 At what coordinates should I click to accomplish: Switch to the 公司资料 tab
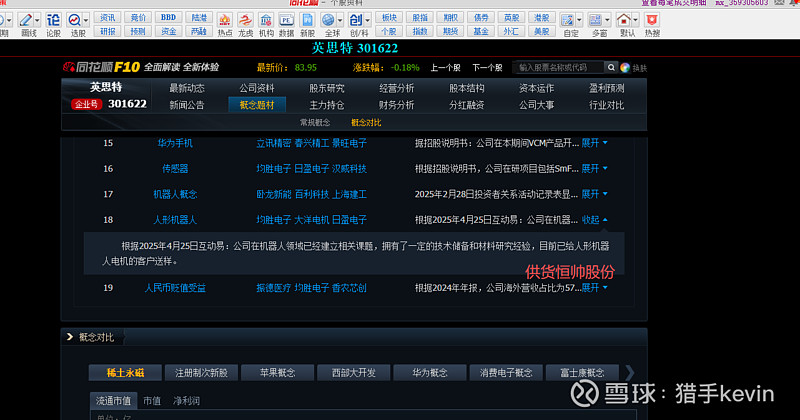pyautogui.click(x=257, y=88)
